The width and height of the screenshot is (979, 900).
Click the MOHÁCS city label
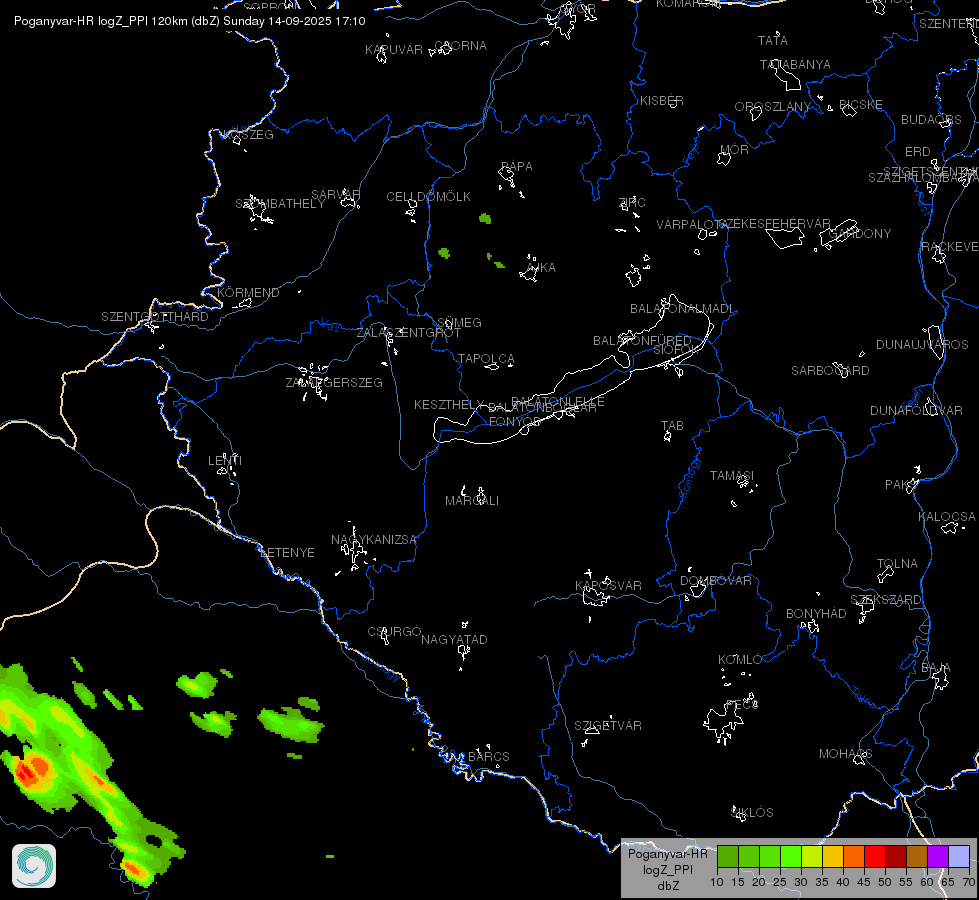click(x=845, y=754)
